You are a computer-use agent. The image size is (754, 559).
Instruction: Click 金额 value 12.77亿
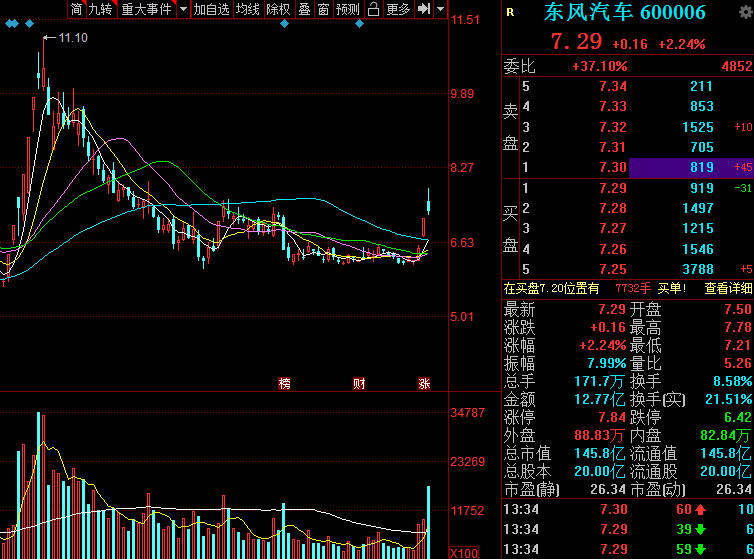coord(599,399)
